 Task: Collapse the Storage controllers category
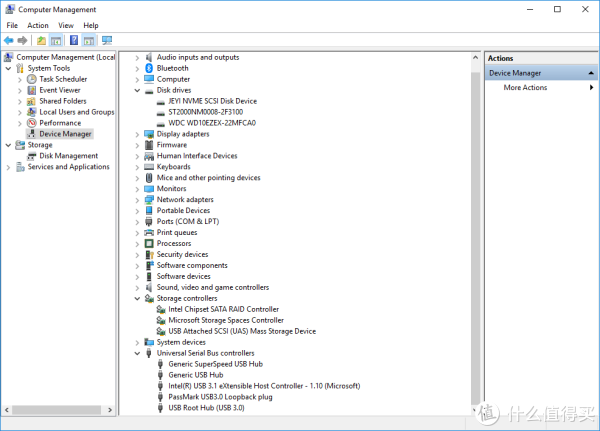[137, 299]
